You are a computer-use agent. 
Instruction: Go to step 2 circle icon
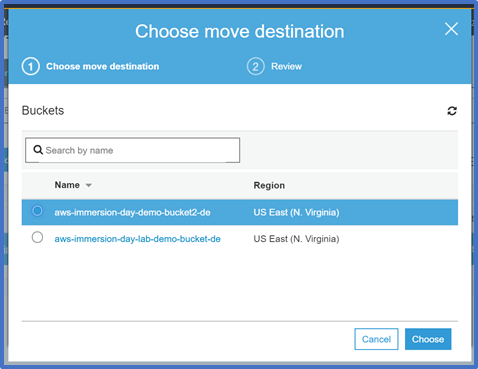256,66
